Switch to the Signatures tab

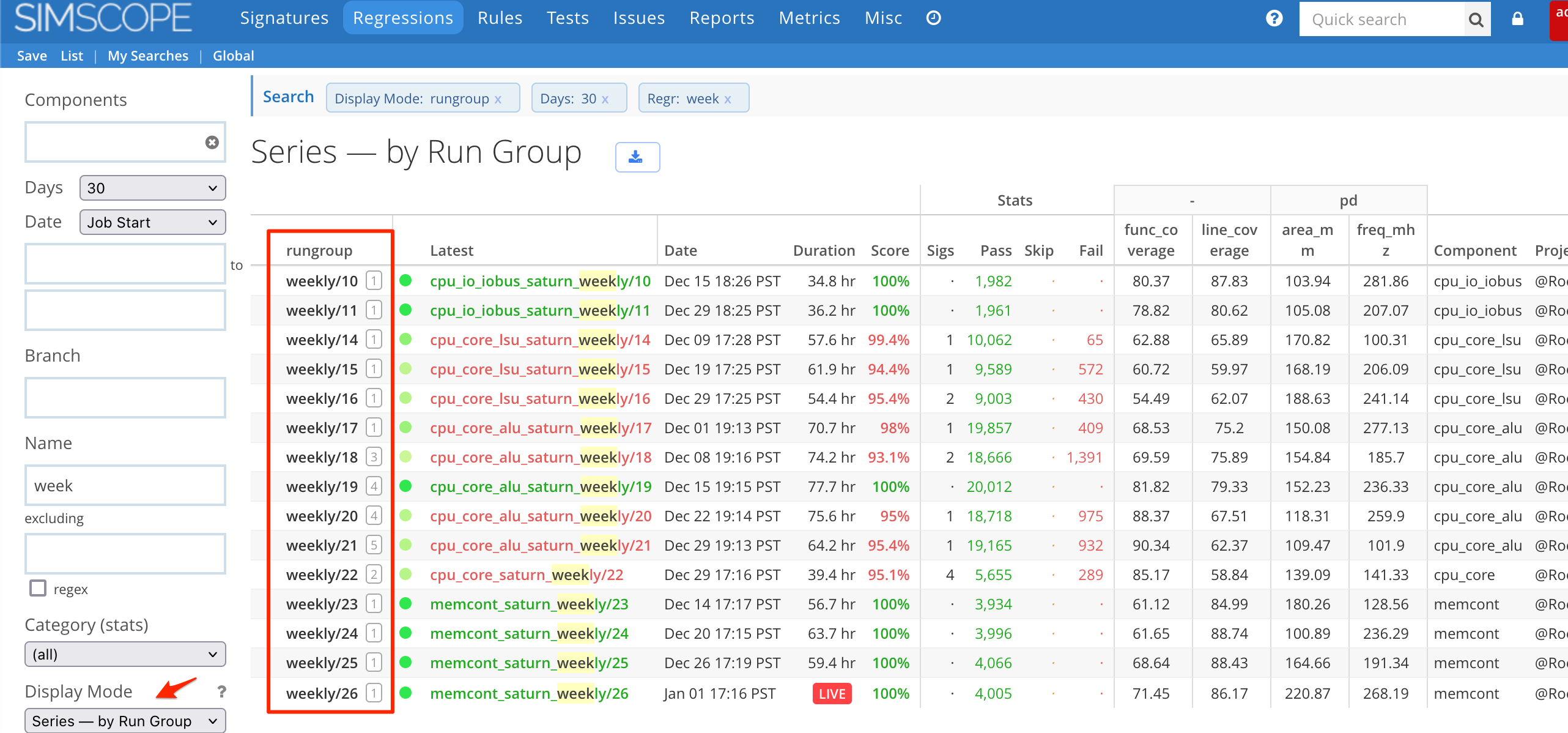[284, 18]
